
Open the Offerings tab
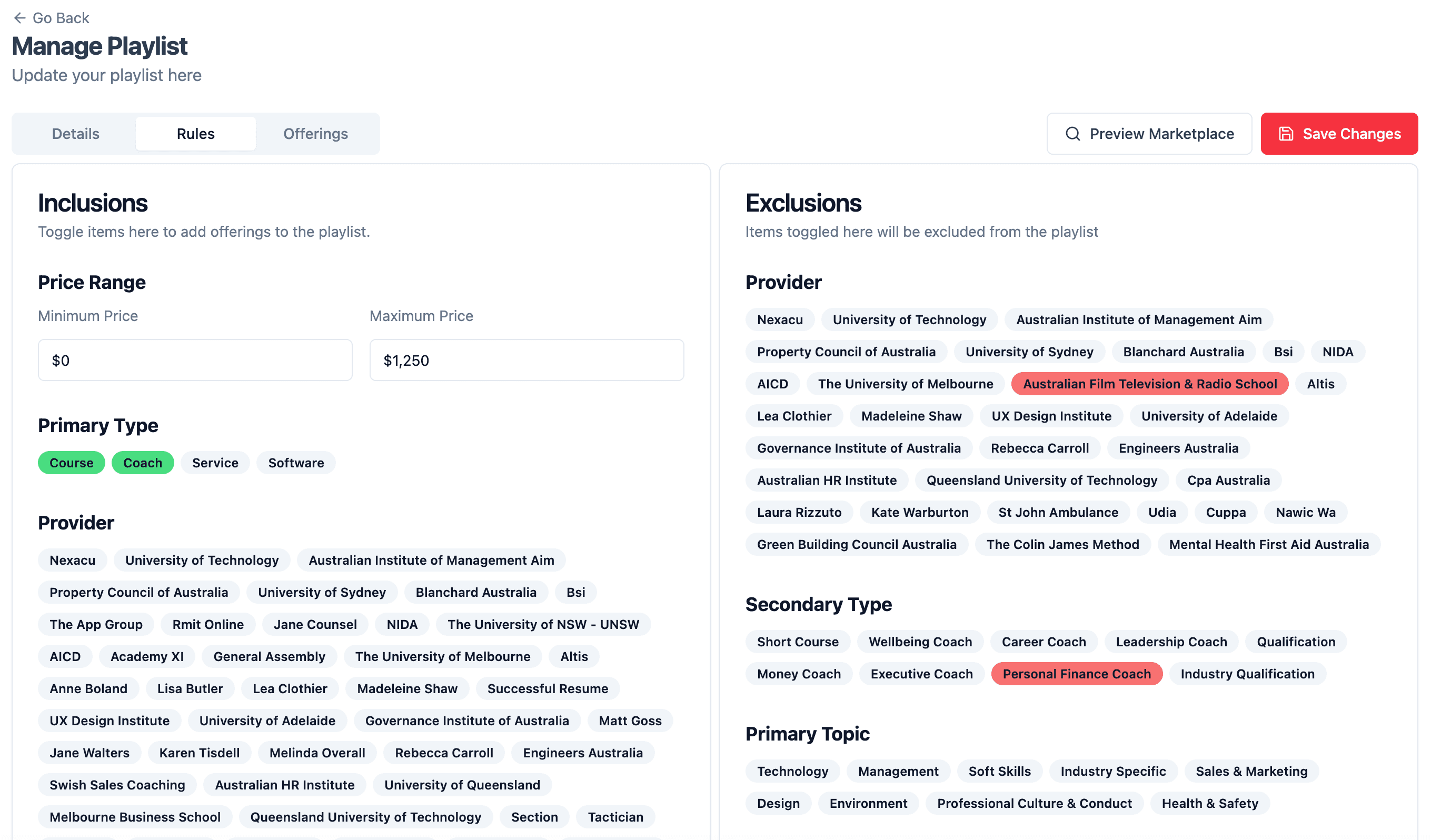[315, 134]
